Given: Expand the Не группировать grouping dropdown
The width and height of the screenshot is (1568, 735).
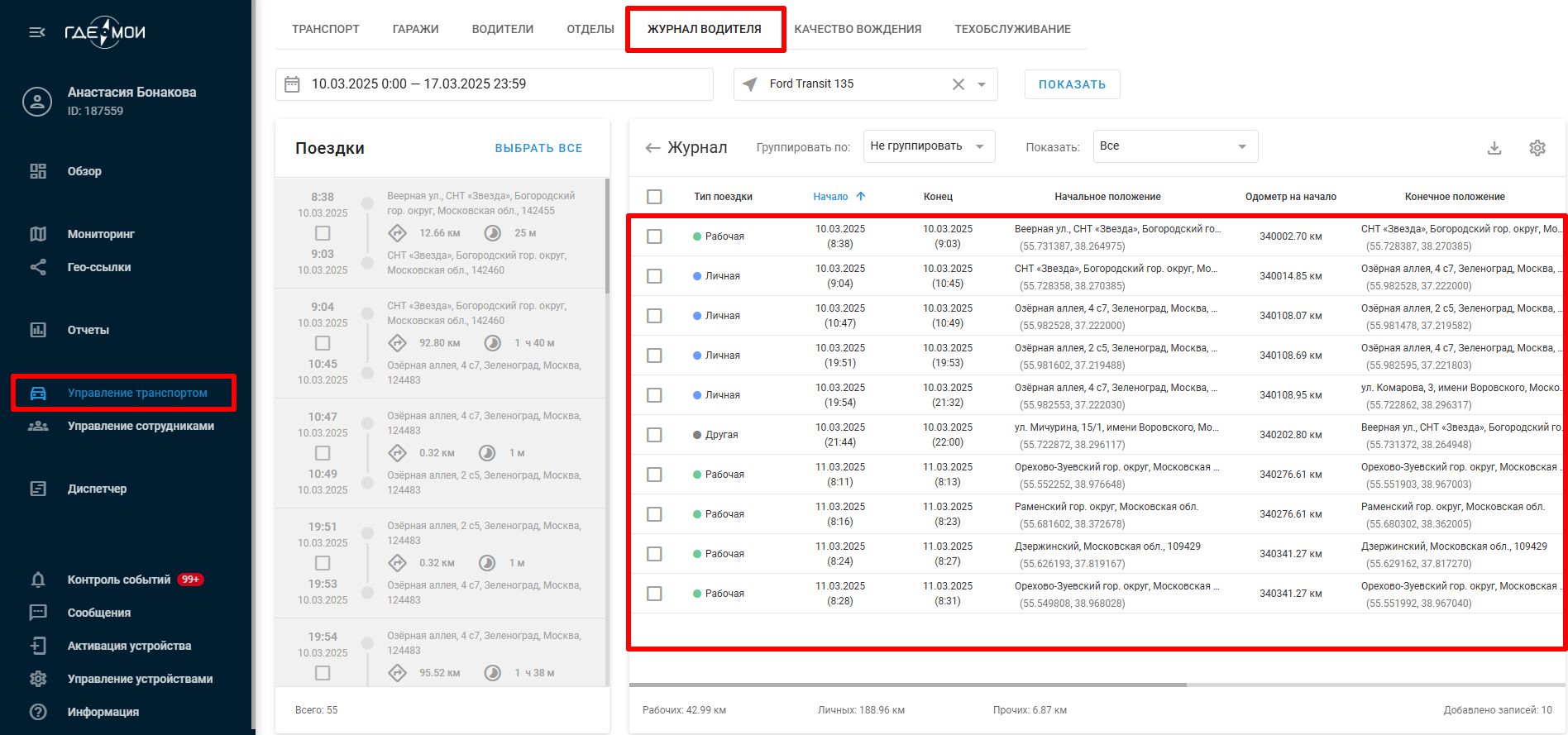Looking at the screenshot, I should pos(928,146).
